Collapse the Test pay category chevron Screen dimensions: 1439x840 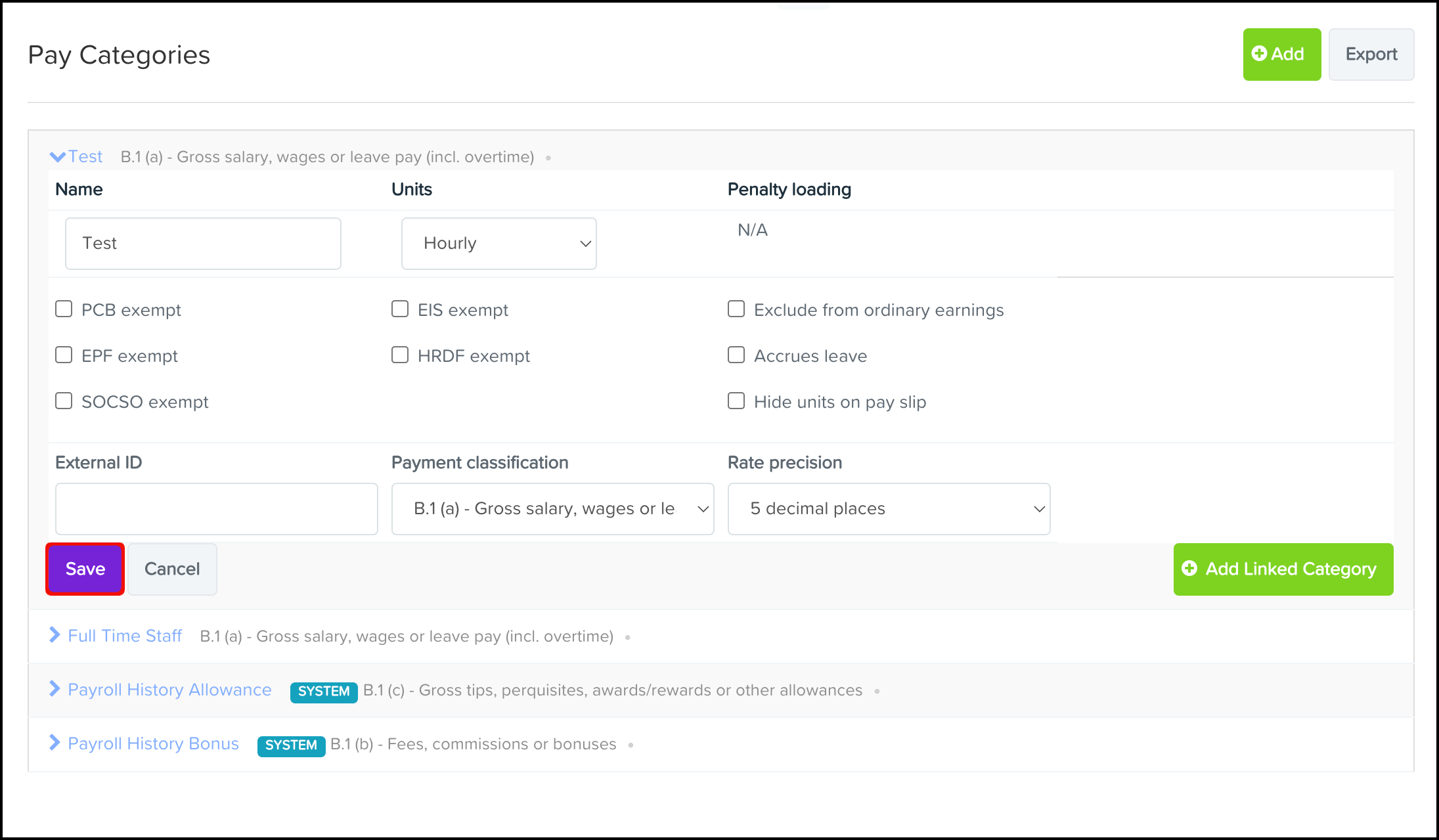click(x=57, y=157)
